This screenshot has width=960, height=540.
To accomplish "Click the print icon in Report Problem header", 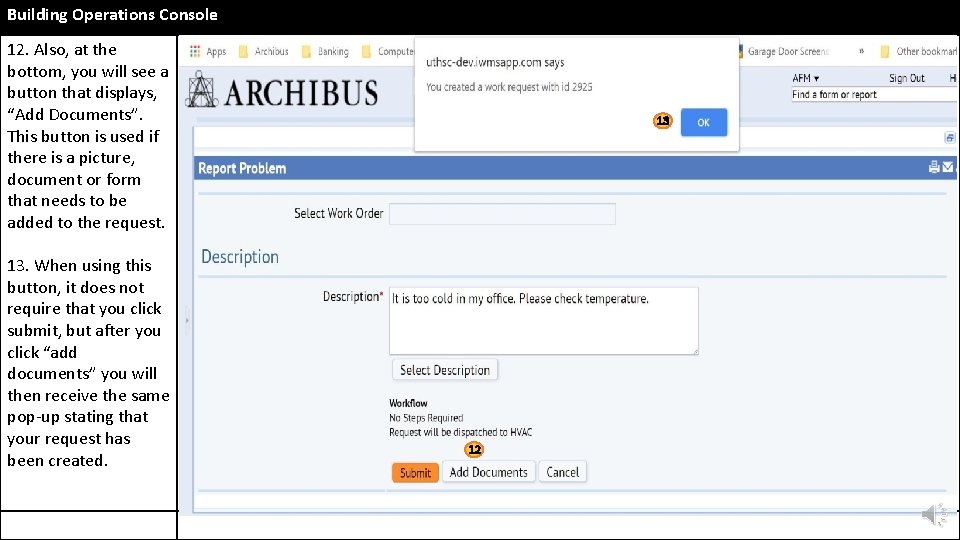I will [934, 167].
